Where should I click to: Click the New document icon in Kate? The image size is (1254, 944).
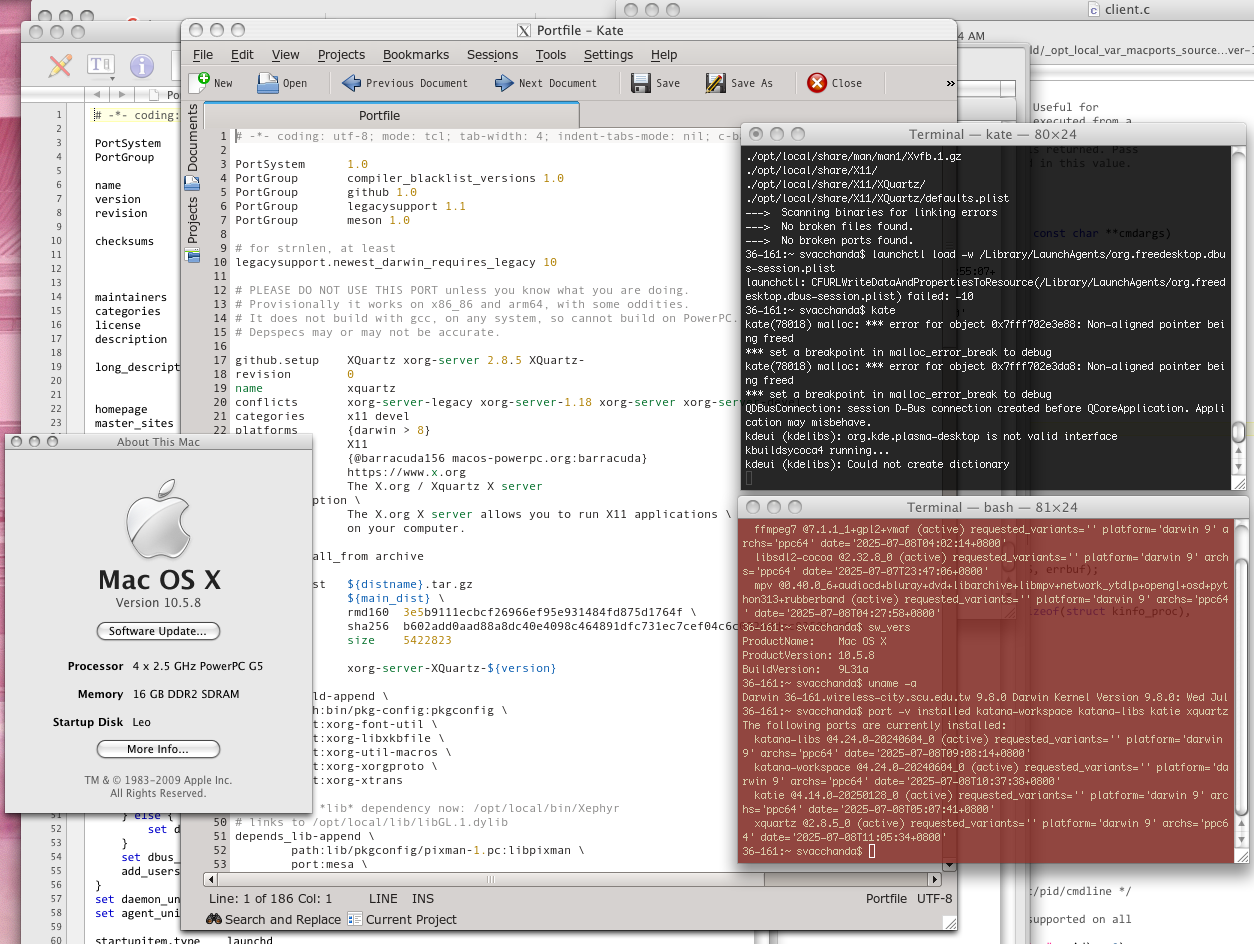(200, 83)
